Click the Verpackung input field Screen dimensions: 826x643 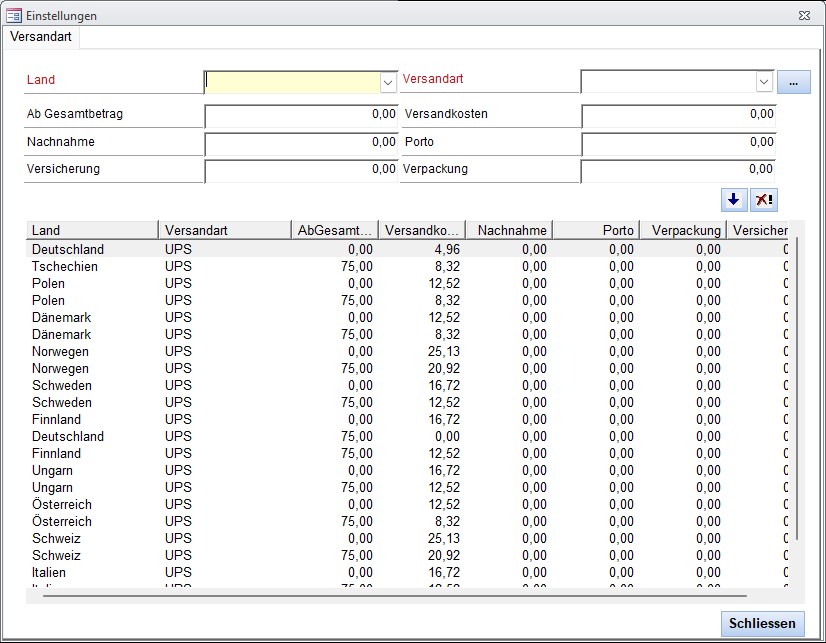point(678,170)
